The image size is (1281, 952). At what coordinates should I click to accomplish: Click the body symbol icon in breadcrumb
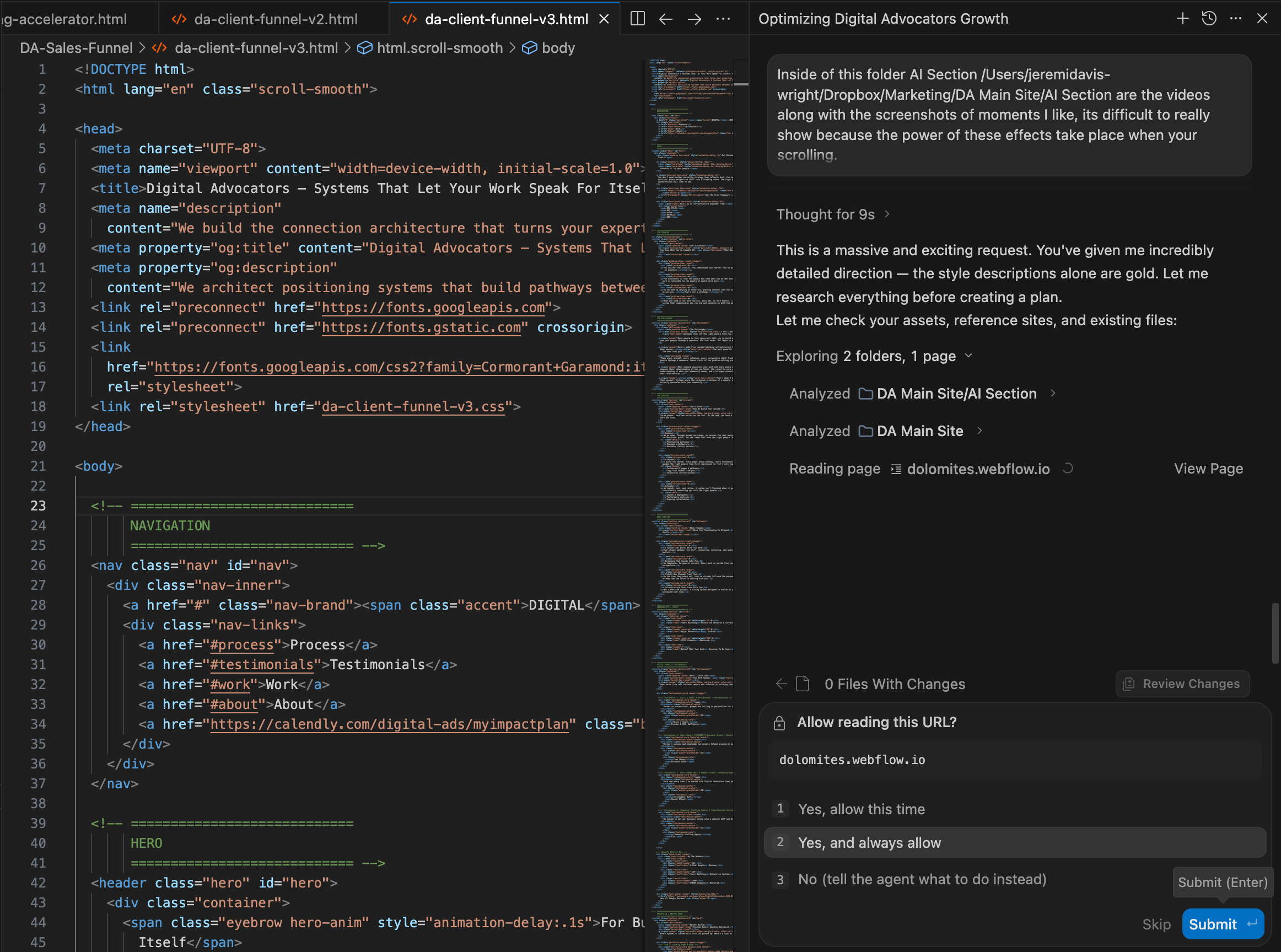click(530, 48)
